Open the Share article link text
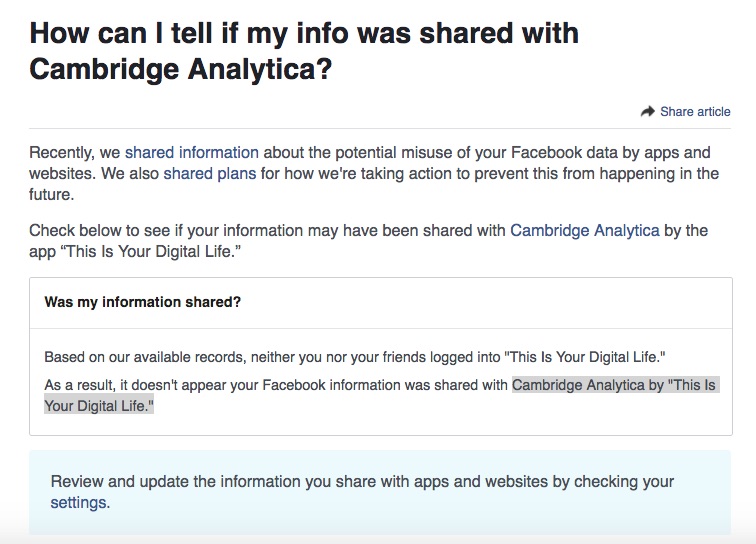Image resolution: width=756 pixels, height=544 pixels. click(x=695, y=112)
